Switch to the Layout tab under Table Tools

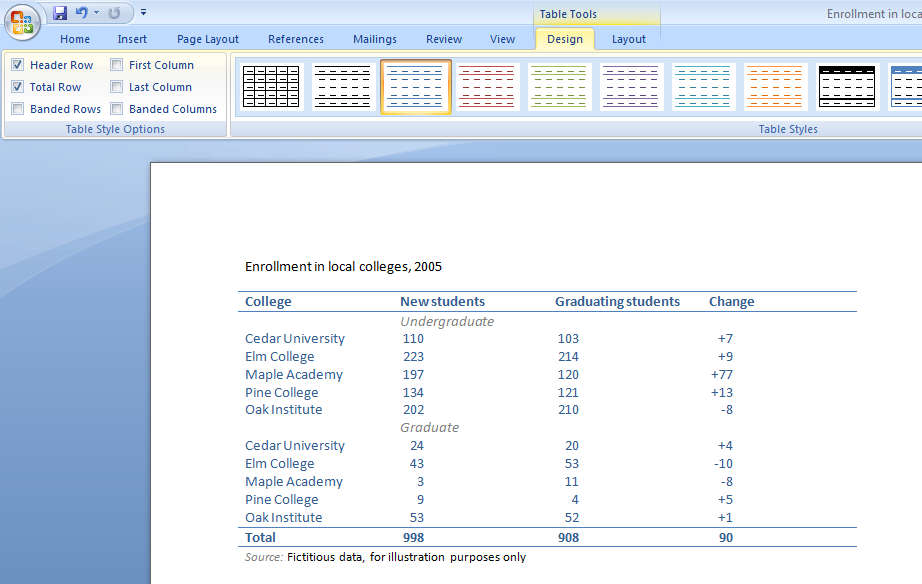tap(628, 39)
